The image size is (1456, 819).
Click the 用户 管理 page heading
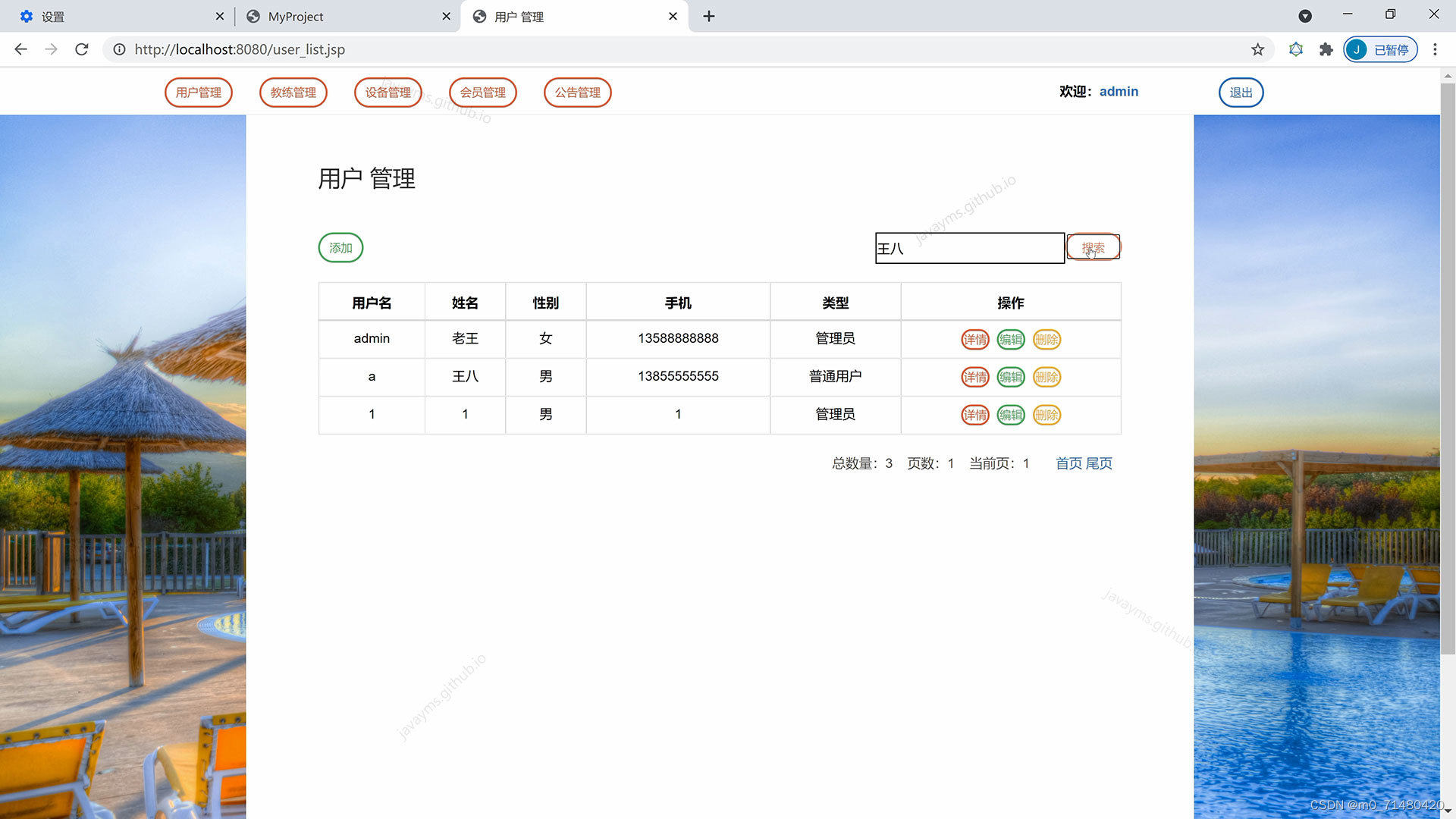tap(366, 179)
